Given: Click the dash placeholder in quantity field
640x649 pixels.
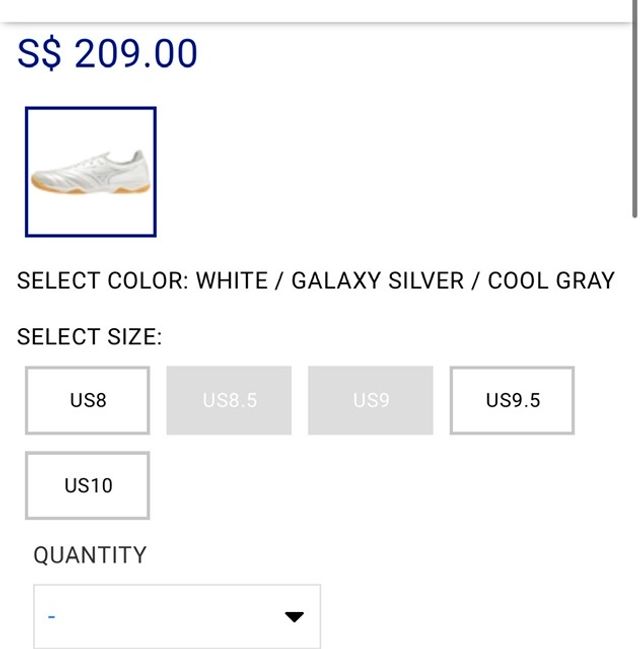Looking at the screenshot, I should (x=51, y=617).
